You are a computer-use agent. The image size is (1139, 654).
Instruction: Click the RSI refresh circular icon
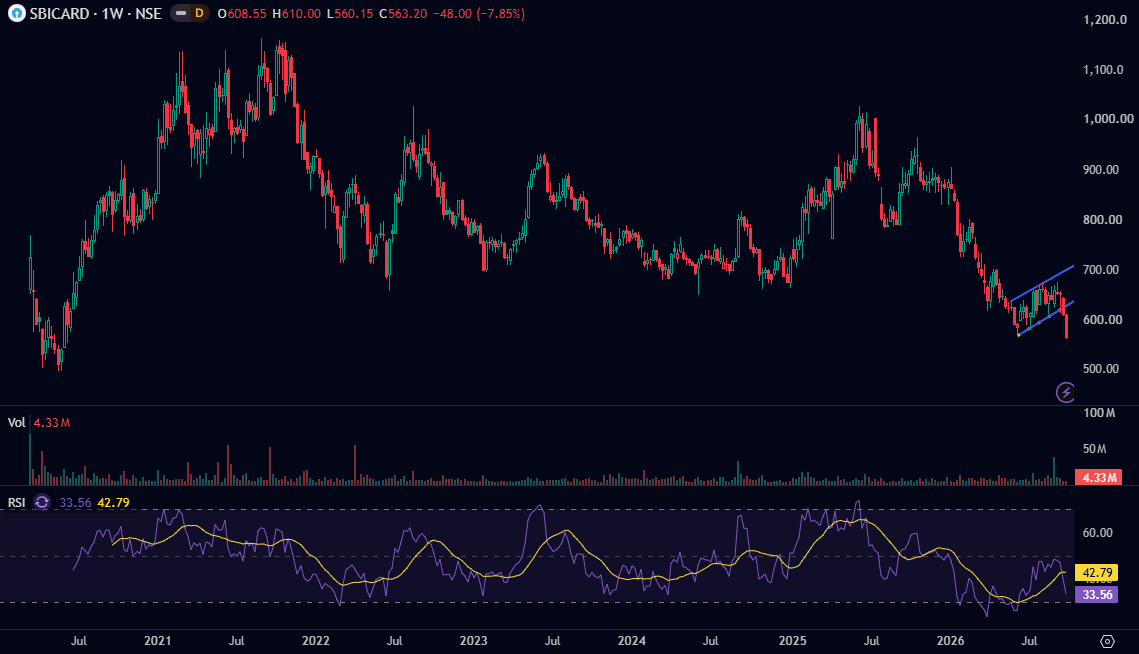(x=42, y=502)
